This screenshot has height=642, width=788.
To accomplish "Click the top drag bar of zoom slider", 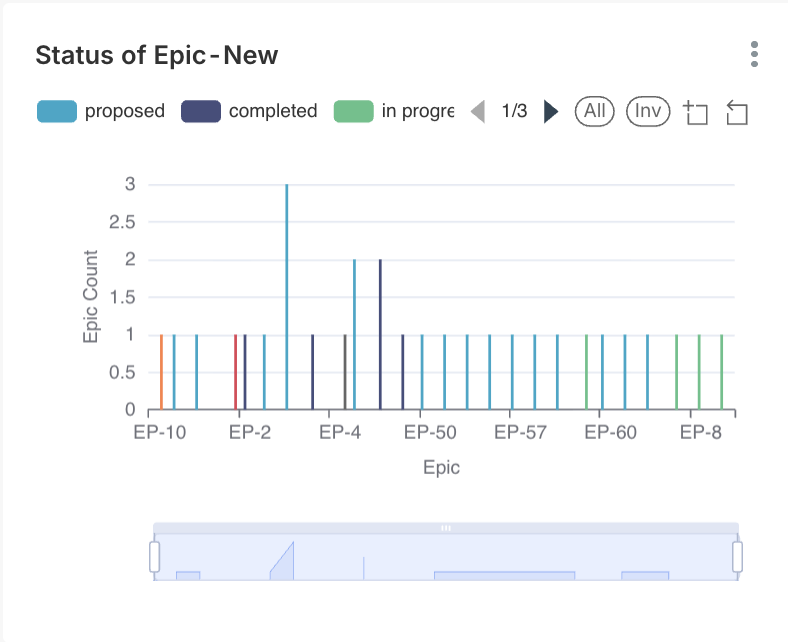I will (x=446, y=527).
